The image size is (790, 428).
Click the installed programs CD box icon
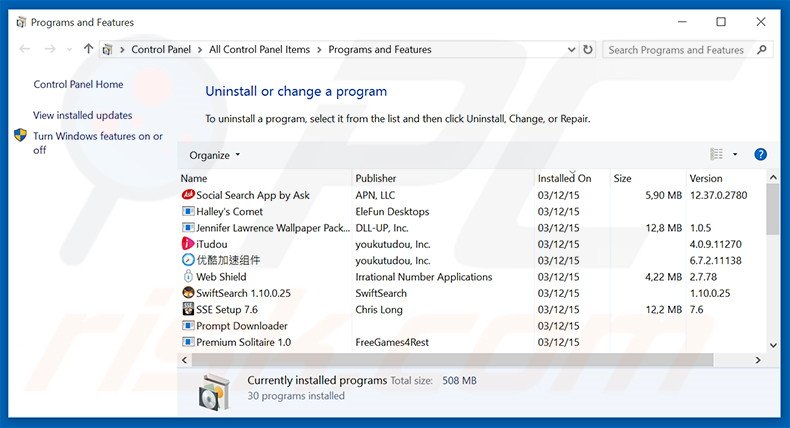coord(214,392)
